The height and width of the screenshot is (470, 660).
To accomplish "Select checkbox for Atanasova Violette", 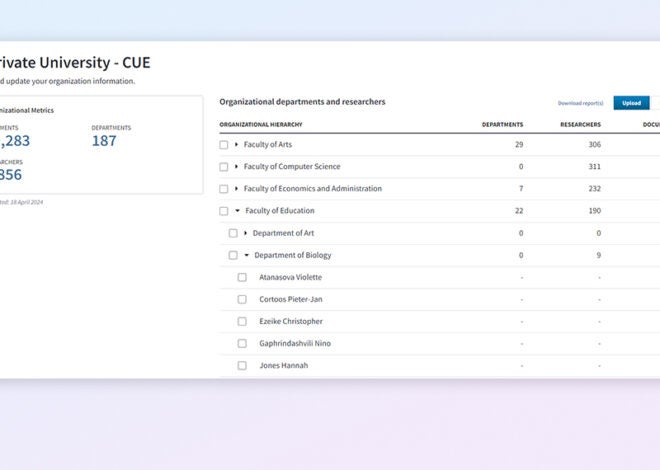I will point(242,277).
